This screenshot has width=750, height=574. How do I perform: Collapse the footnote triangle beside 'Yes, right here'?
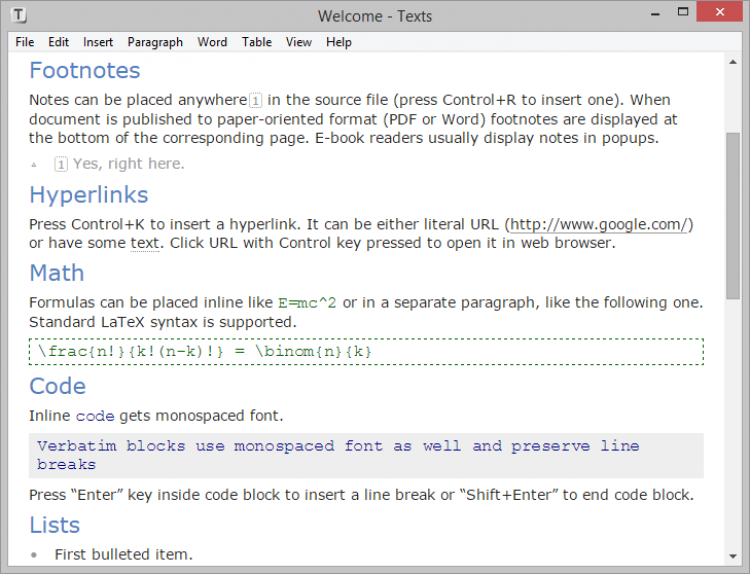35,164
